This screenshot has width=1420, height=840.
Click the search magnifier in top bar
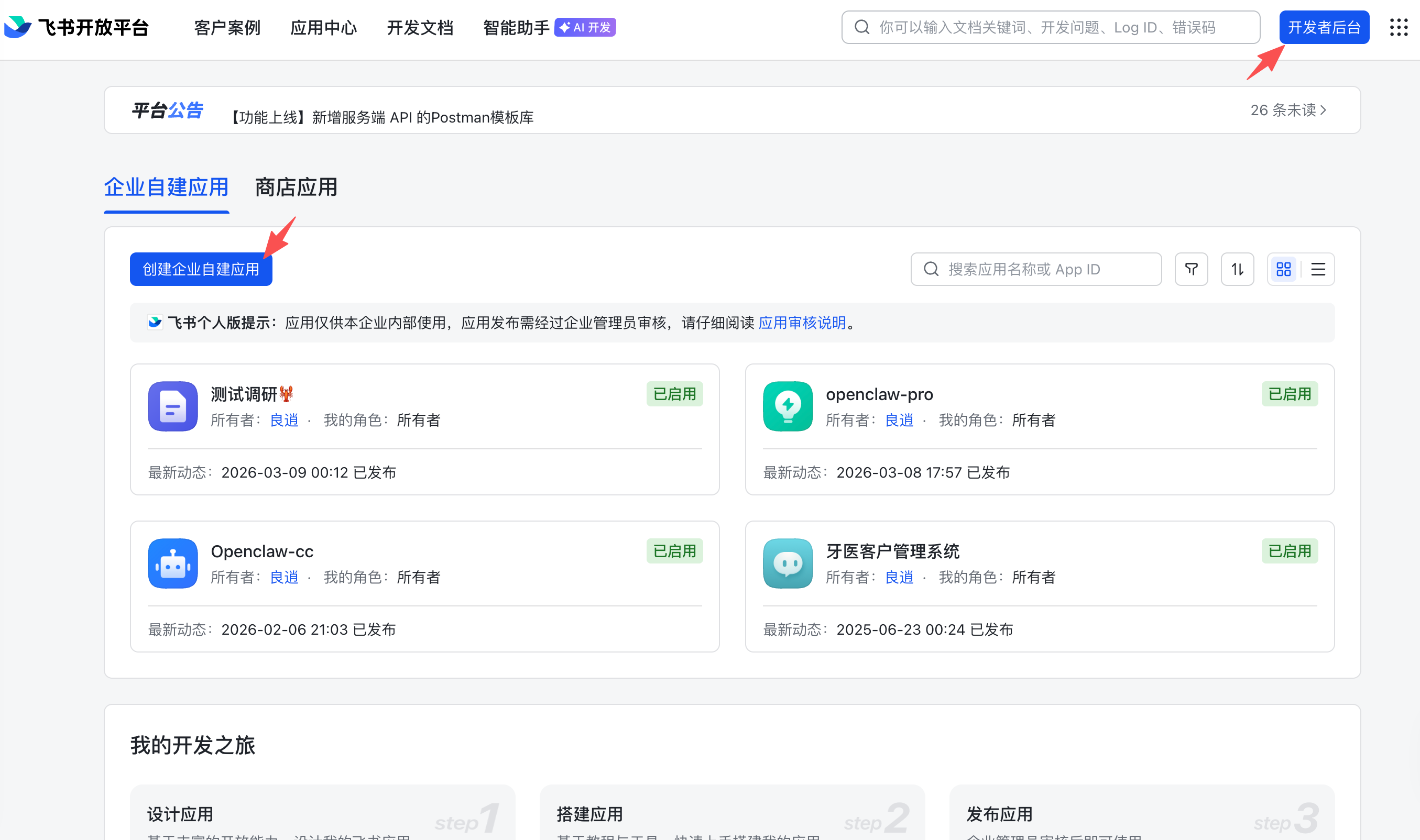[x=862, y=27]
